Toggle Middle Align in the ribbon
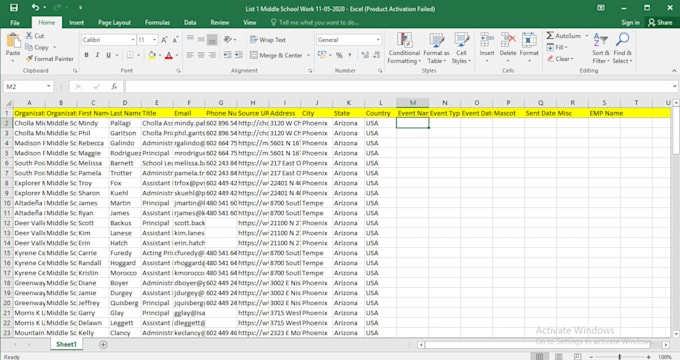 [201, 39]
